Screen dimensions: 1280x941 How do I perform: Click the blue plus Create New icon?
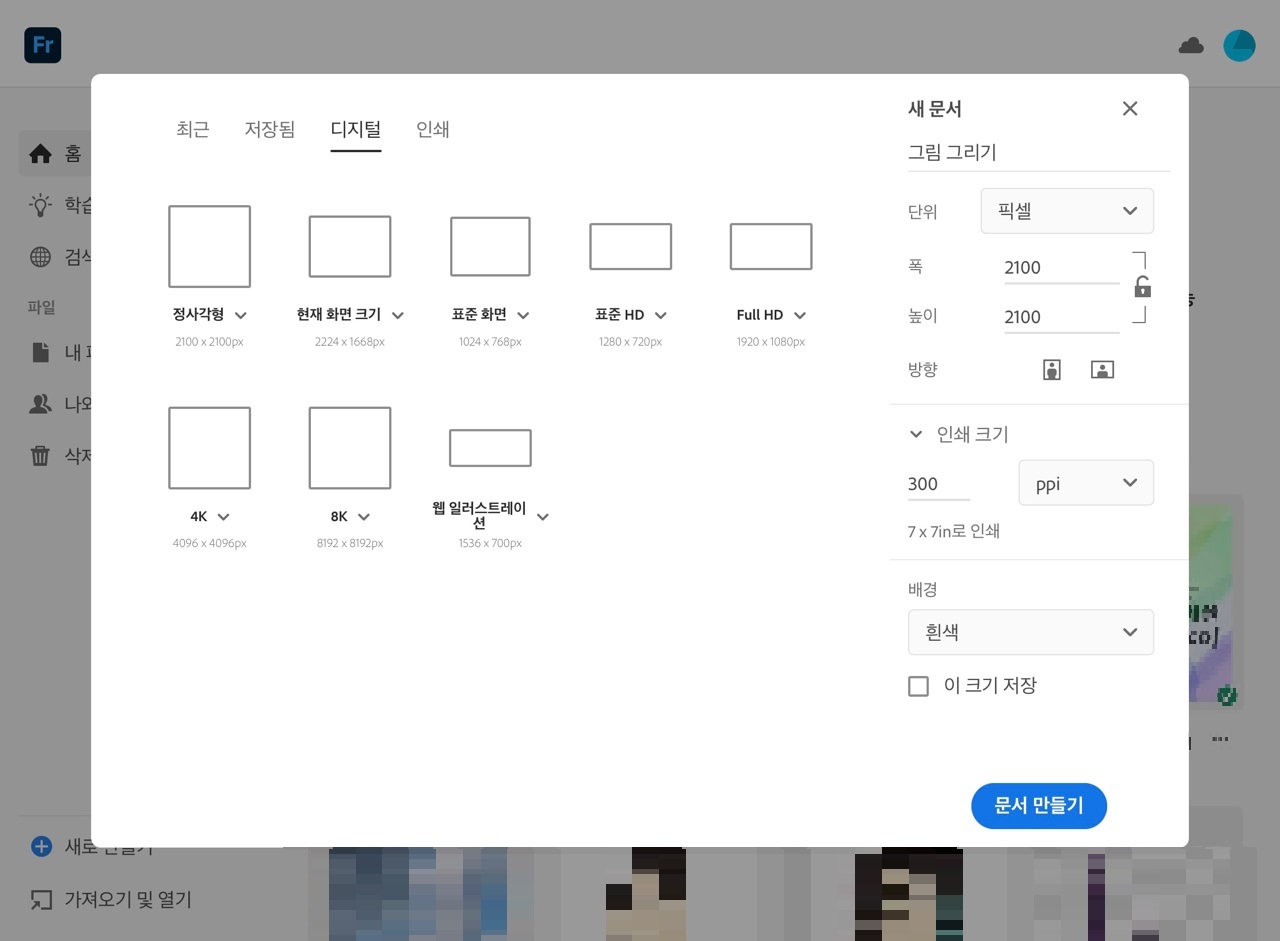point(41,847)
